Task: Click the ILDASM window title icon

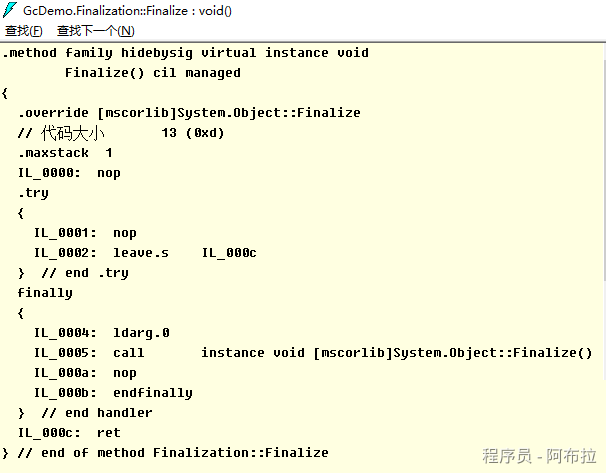Action: tap(10, 10)
